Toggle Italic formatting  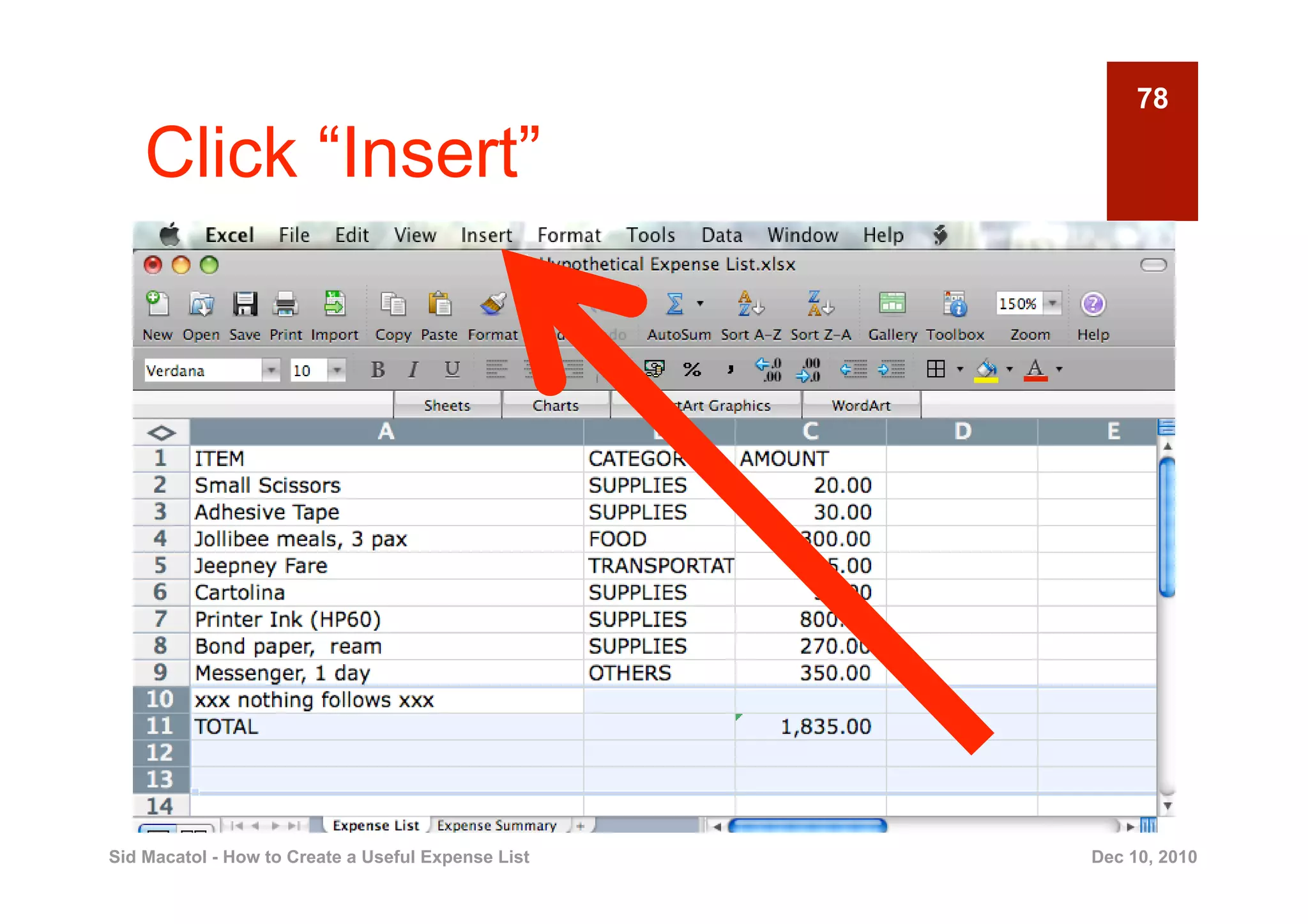pyautogui.click(x=414, y=369)
